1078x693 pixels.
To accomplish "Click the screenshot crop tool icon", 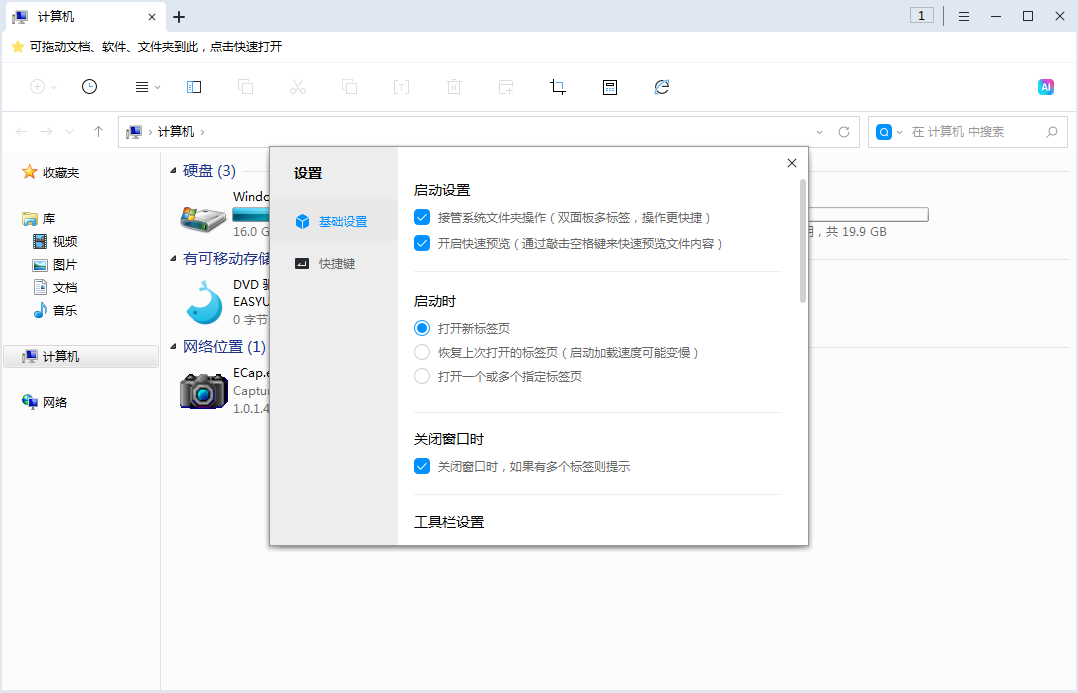I will click(558, 87).
